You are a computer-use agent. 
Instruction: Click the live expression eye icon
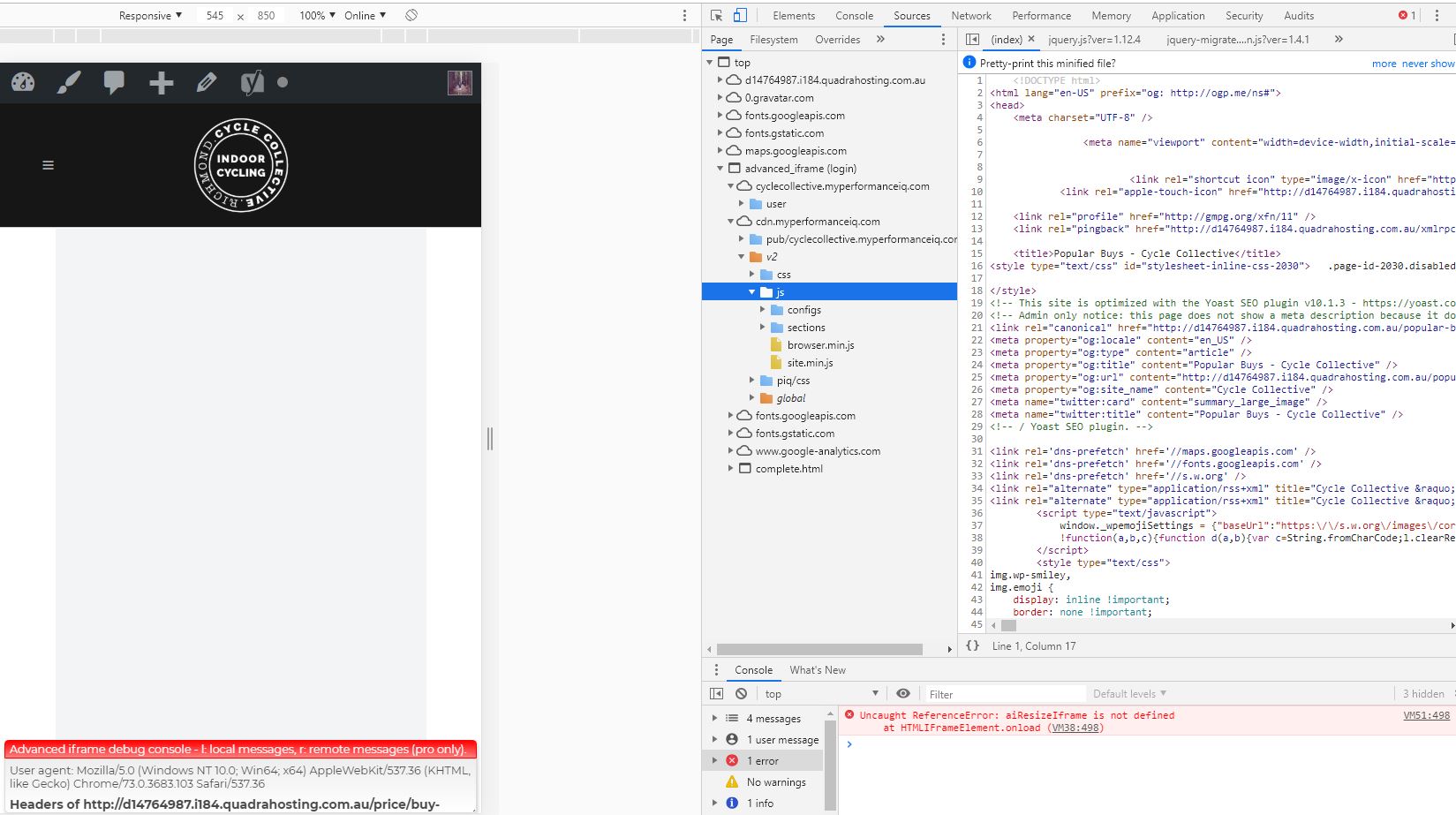902,694
